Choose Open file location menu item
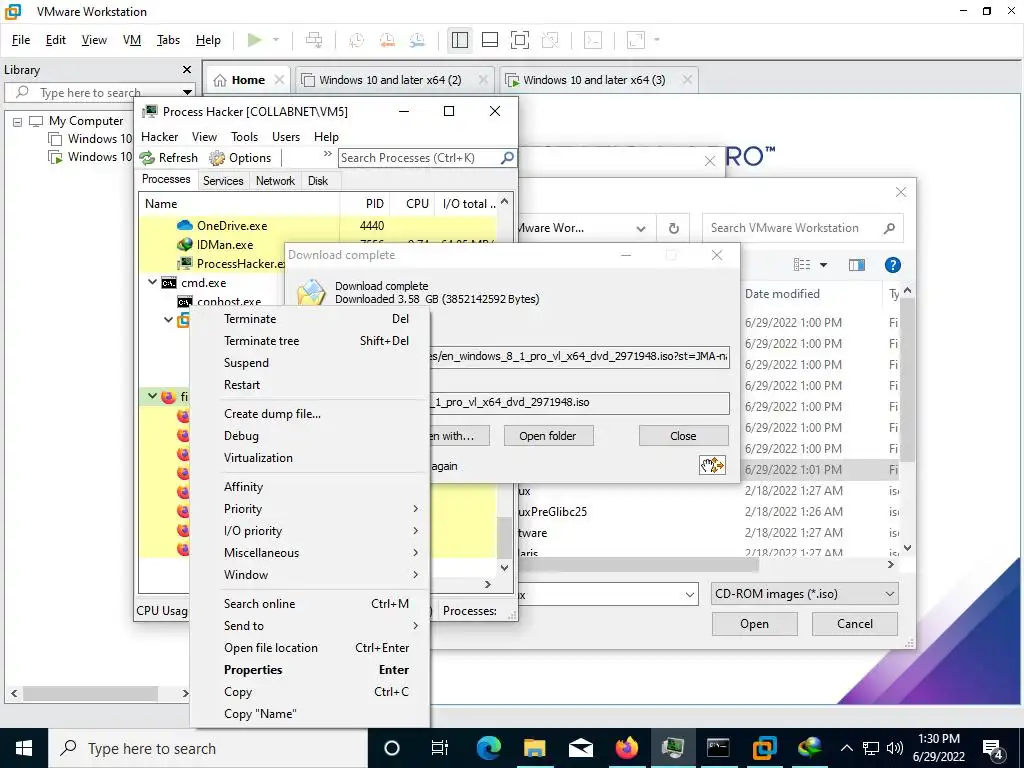Screen dimensions: 1024x768 [x=310, y=648]
